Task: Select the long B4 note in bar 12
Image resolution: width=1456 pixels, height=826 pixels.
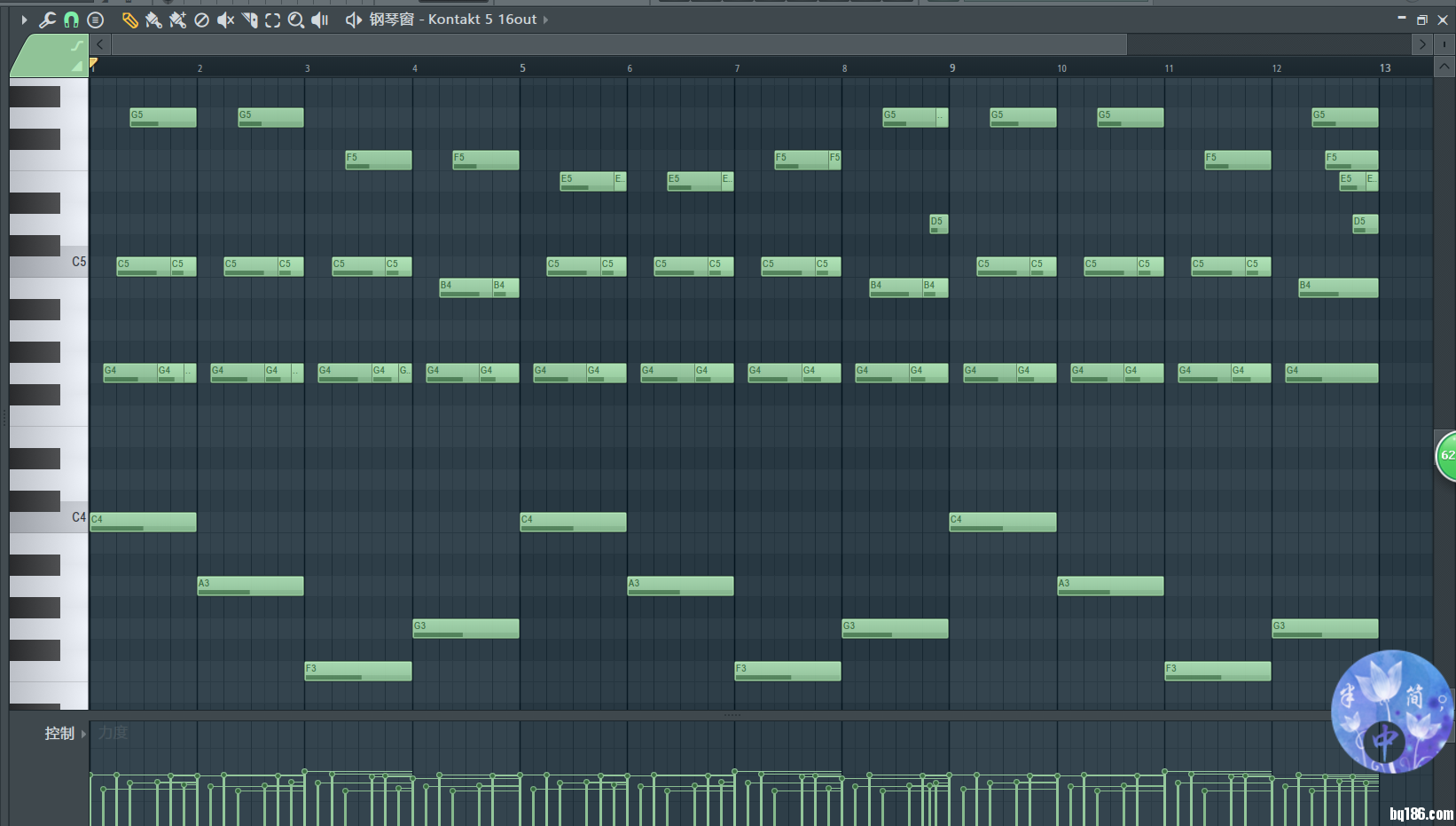Action: click(1338, 288)
